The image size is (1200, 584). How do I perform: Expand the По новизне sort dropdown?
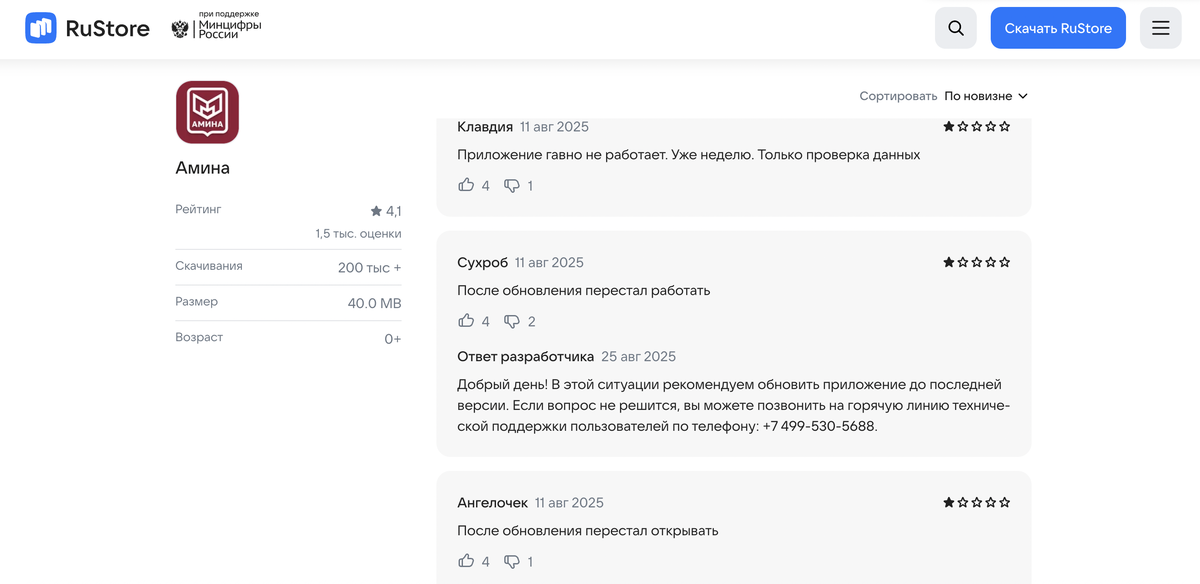tap(985, 96)
